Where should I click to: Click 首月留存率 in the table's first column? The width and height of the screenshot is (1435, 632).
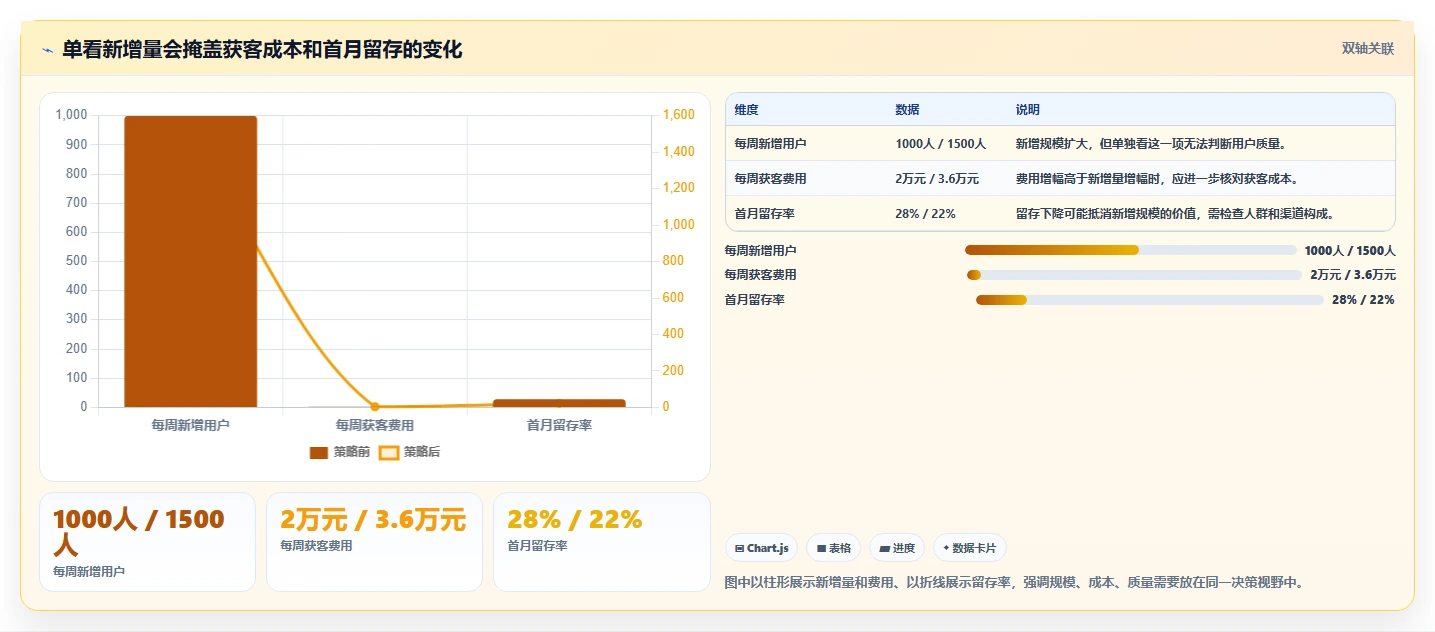764,214
